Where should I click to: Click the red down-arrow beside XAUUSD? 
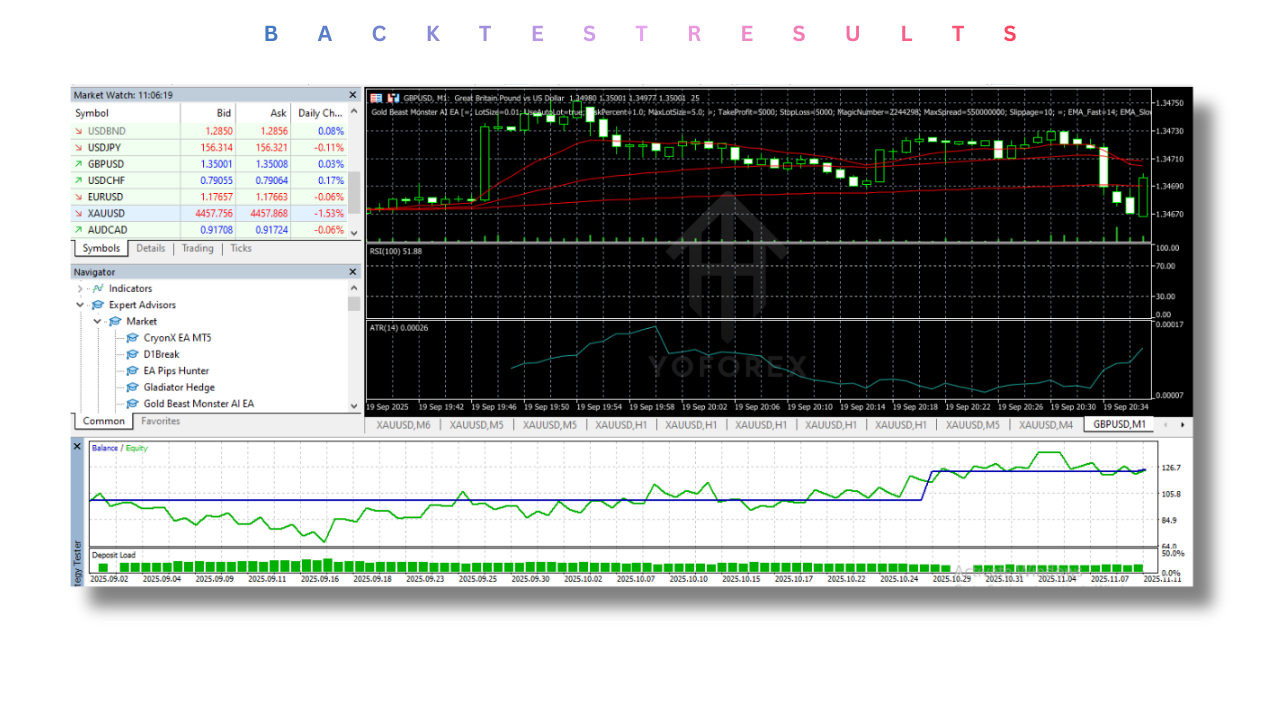[80, 213]
